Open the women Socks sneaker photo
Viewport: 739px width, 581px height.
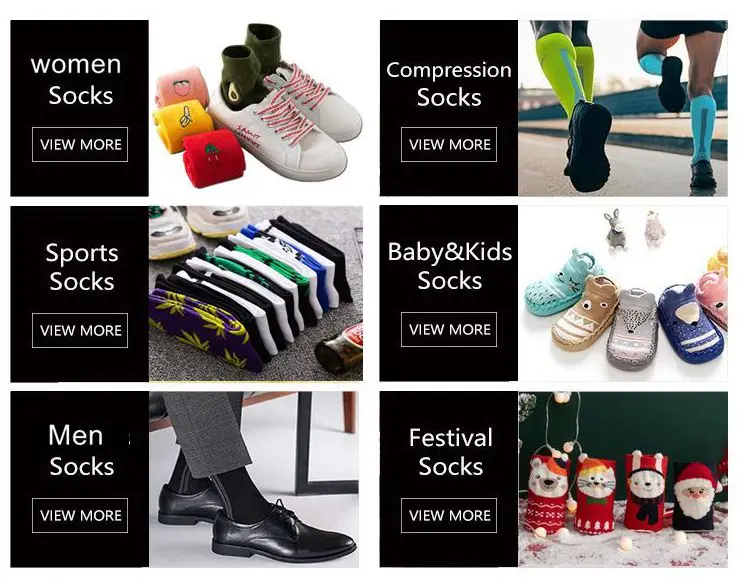pyautogui.click(x=256, y=108)
